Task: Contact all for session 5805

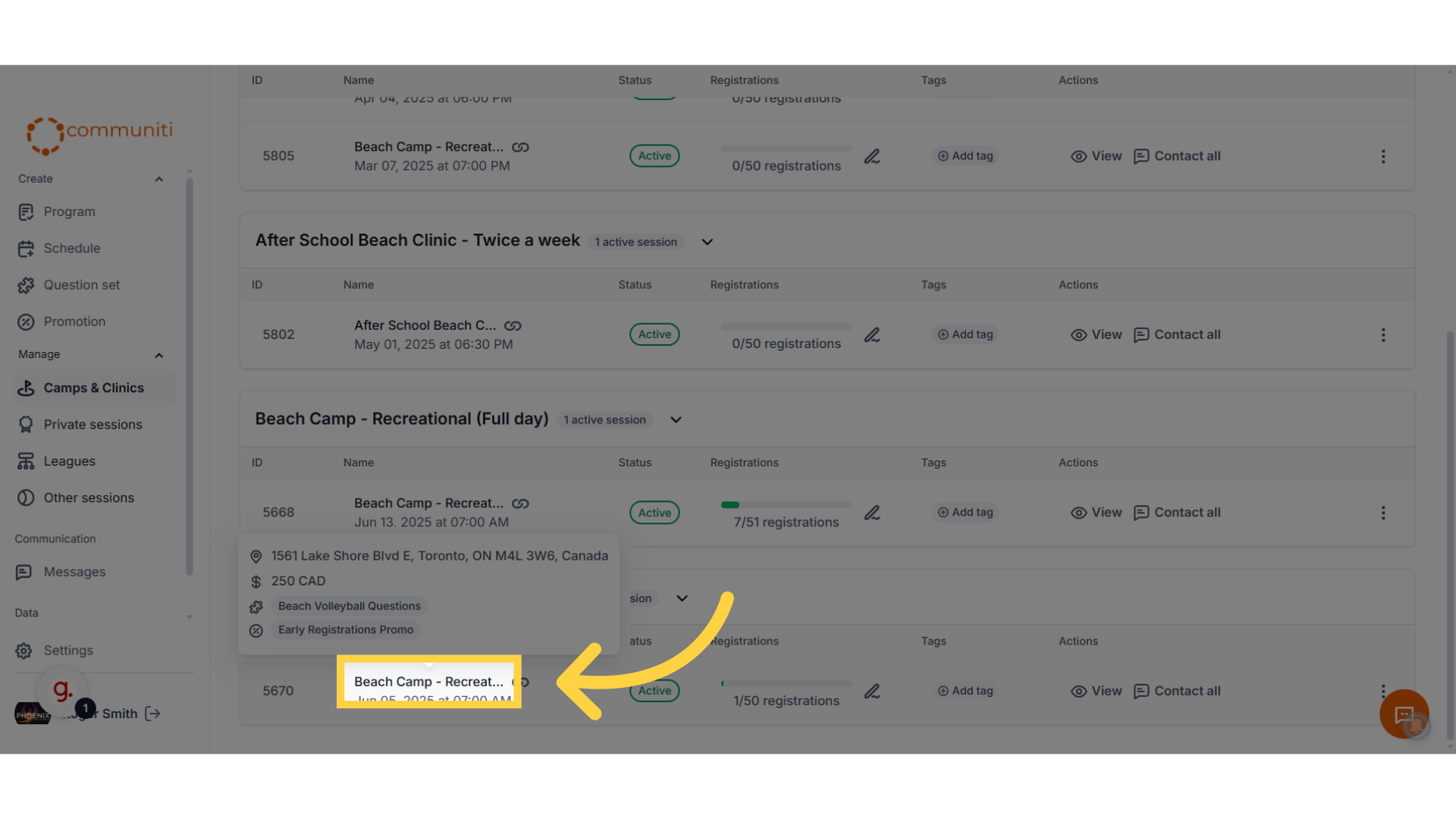Action: coord(1177,156)
